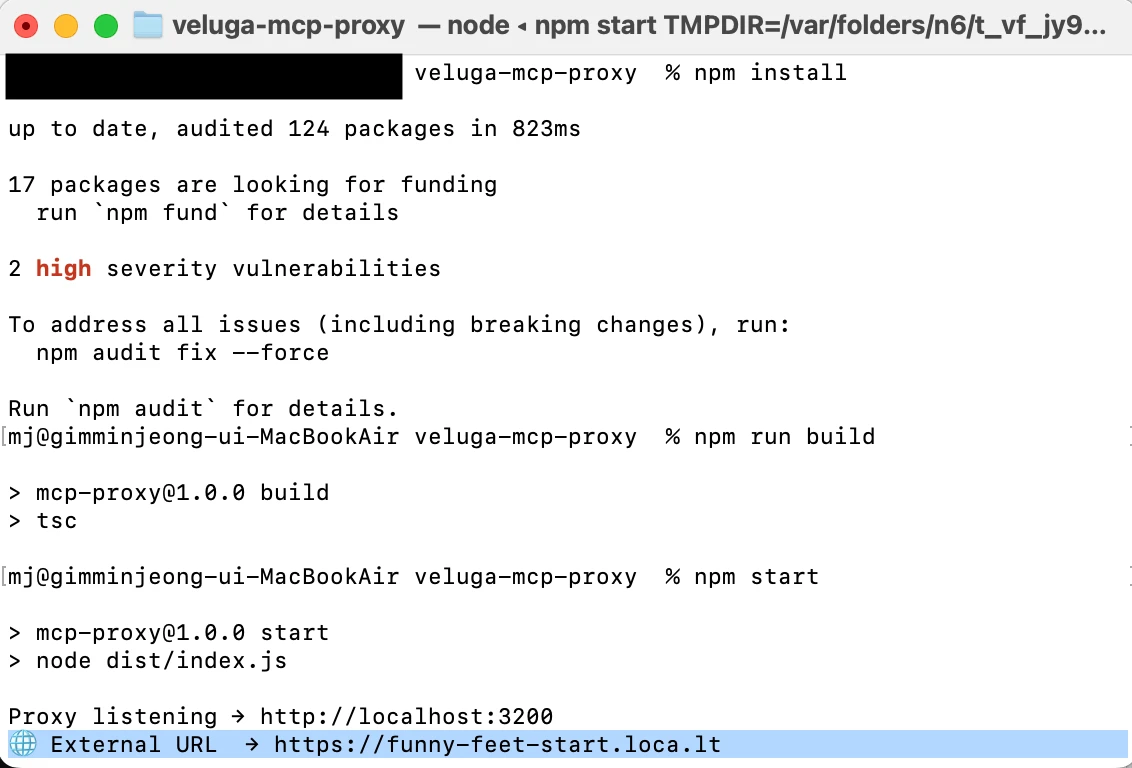Minimize the terminal using the yellow button

pyautogui.click(x=66, y=27)
